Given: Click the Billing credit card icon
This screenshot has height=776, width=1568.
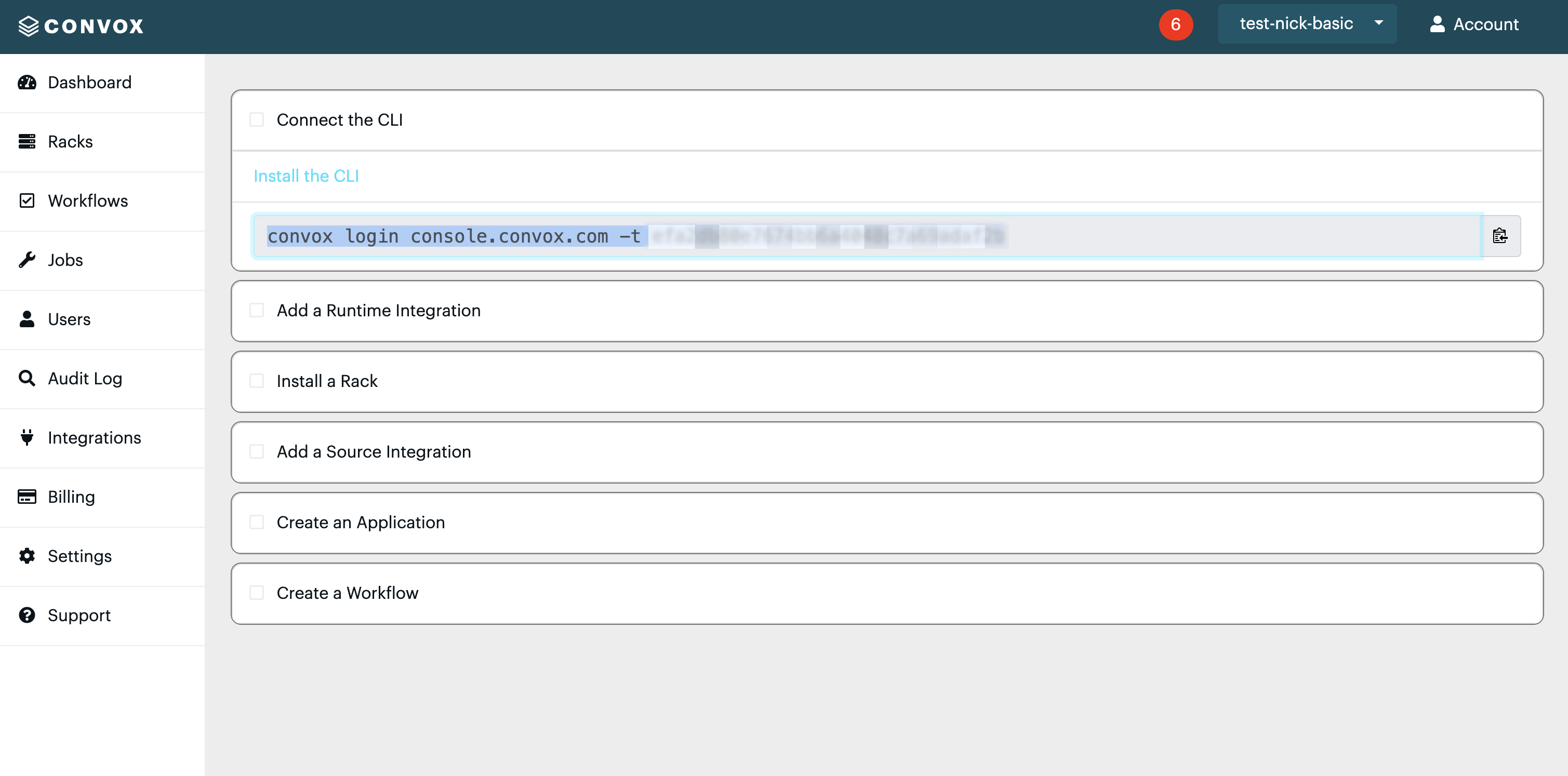Looking at the screenshot, I should [27, 497].
